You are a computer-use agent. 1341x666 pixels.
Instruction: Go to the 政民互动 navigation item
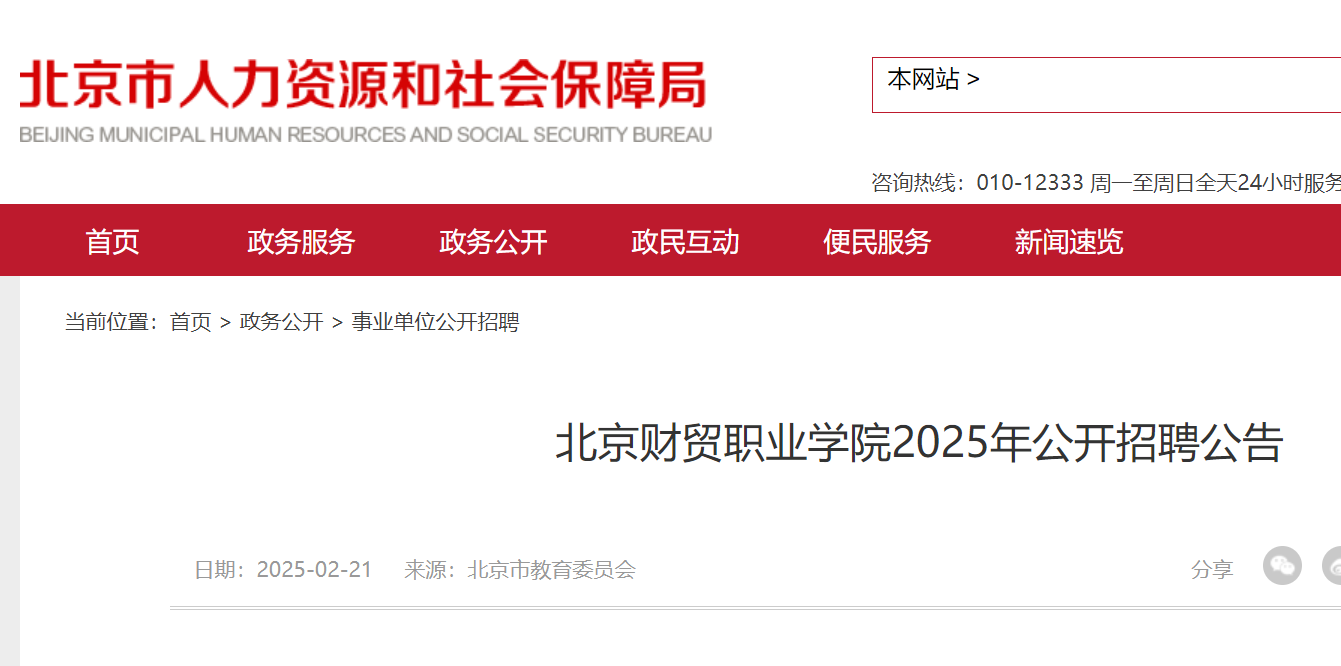pos(685,241)
